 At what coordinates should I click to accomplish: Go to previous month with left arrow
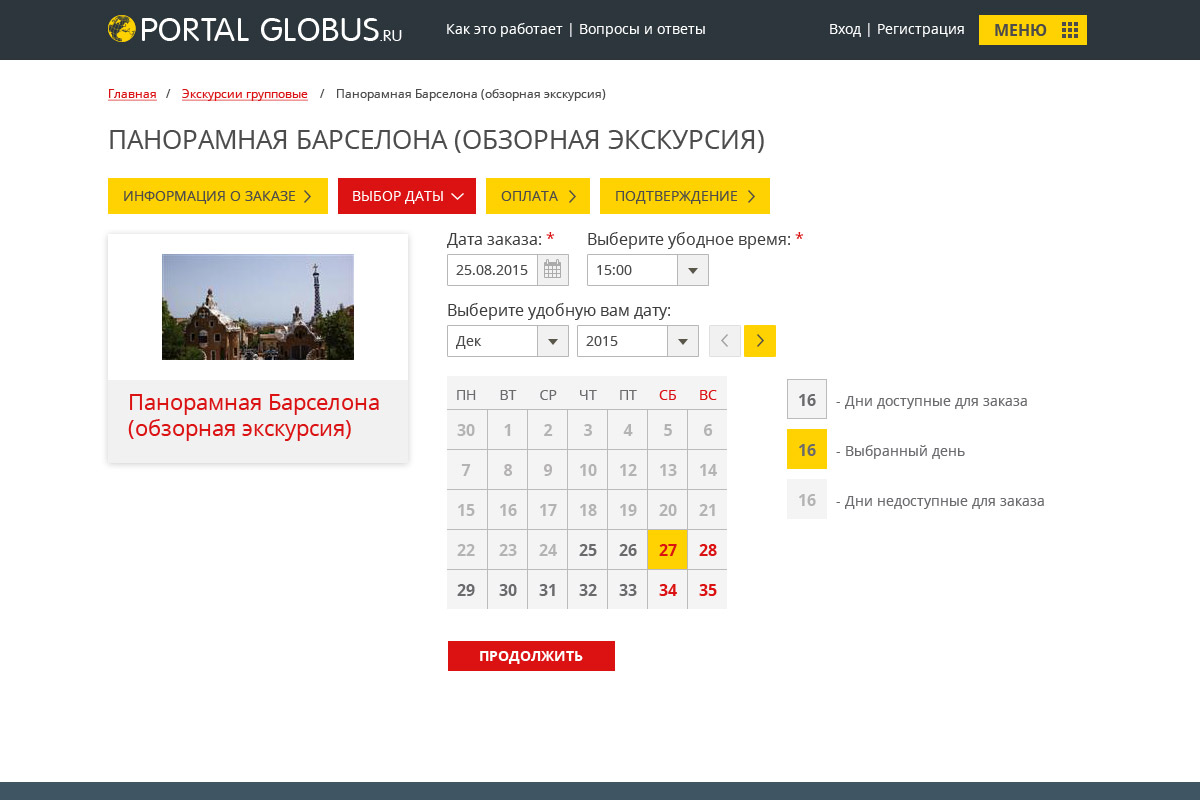(x=725, y=341)
